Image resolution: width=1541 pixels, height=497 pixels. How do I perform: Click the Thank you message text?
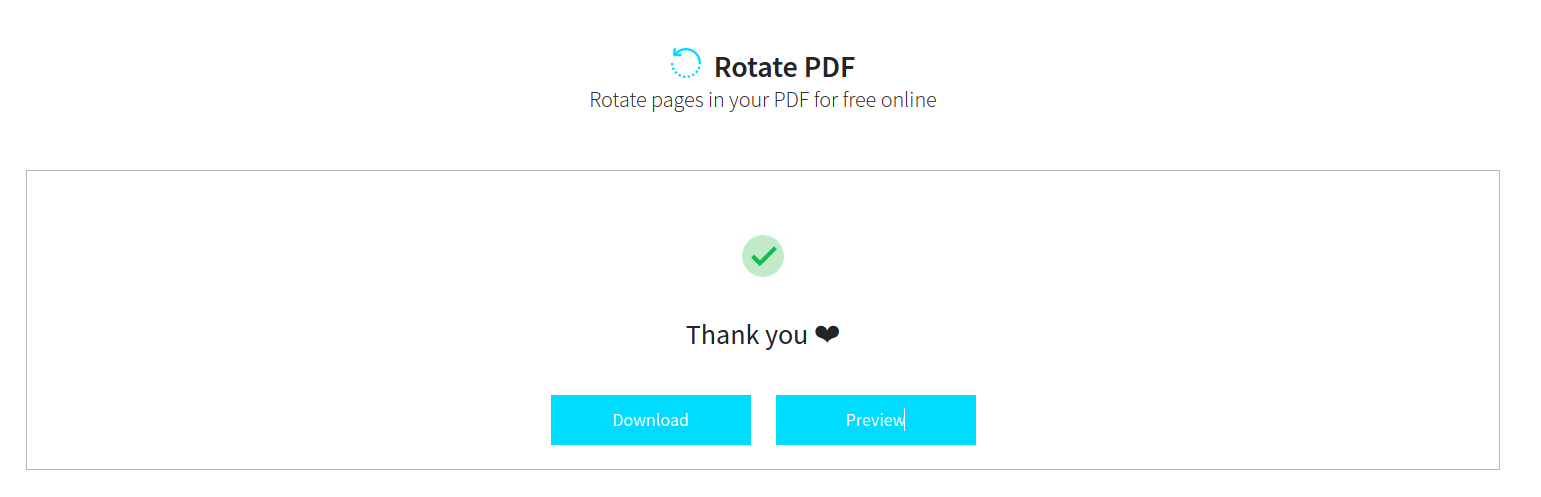747,335
